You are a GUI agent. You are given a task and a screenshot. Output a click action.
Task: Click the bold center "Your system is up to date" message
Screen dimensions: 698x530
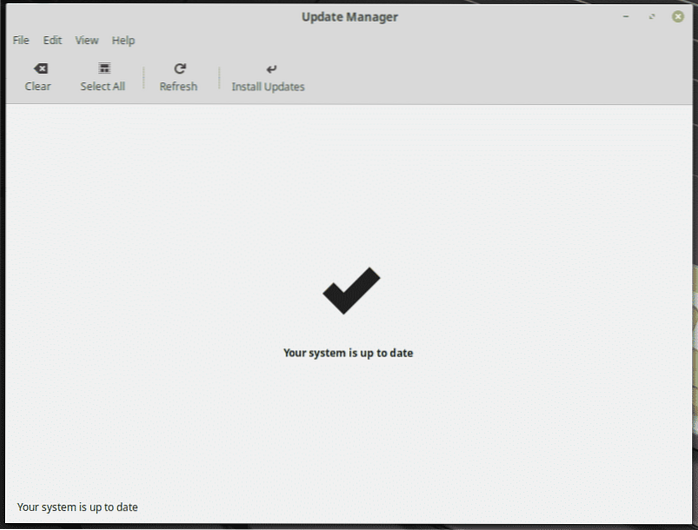pos(348,353)
